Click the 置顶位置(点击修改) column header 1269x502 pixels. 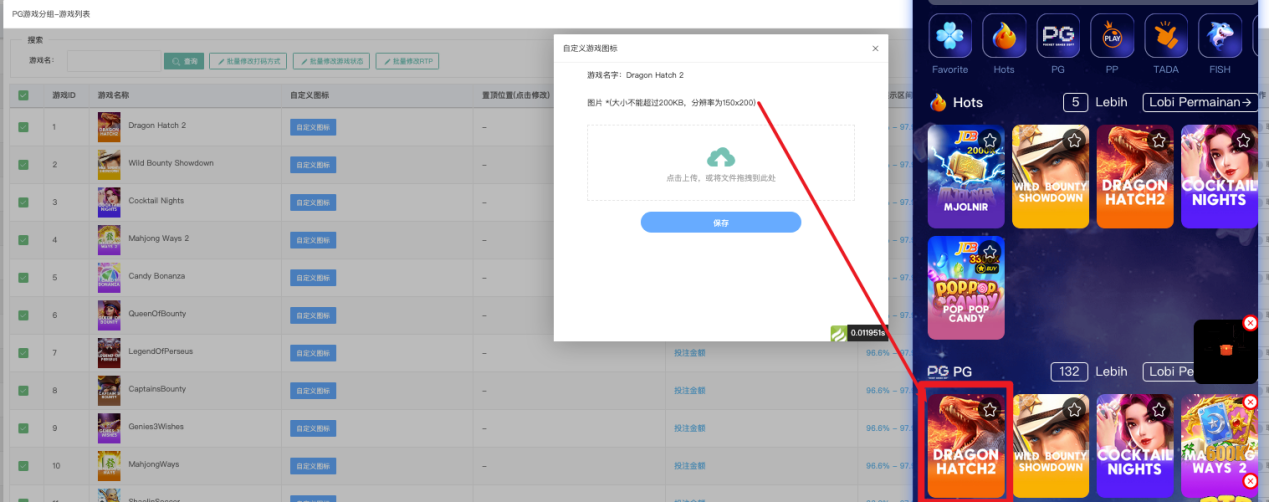516,95
